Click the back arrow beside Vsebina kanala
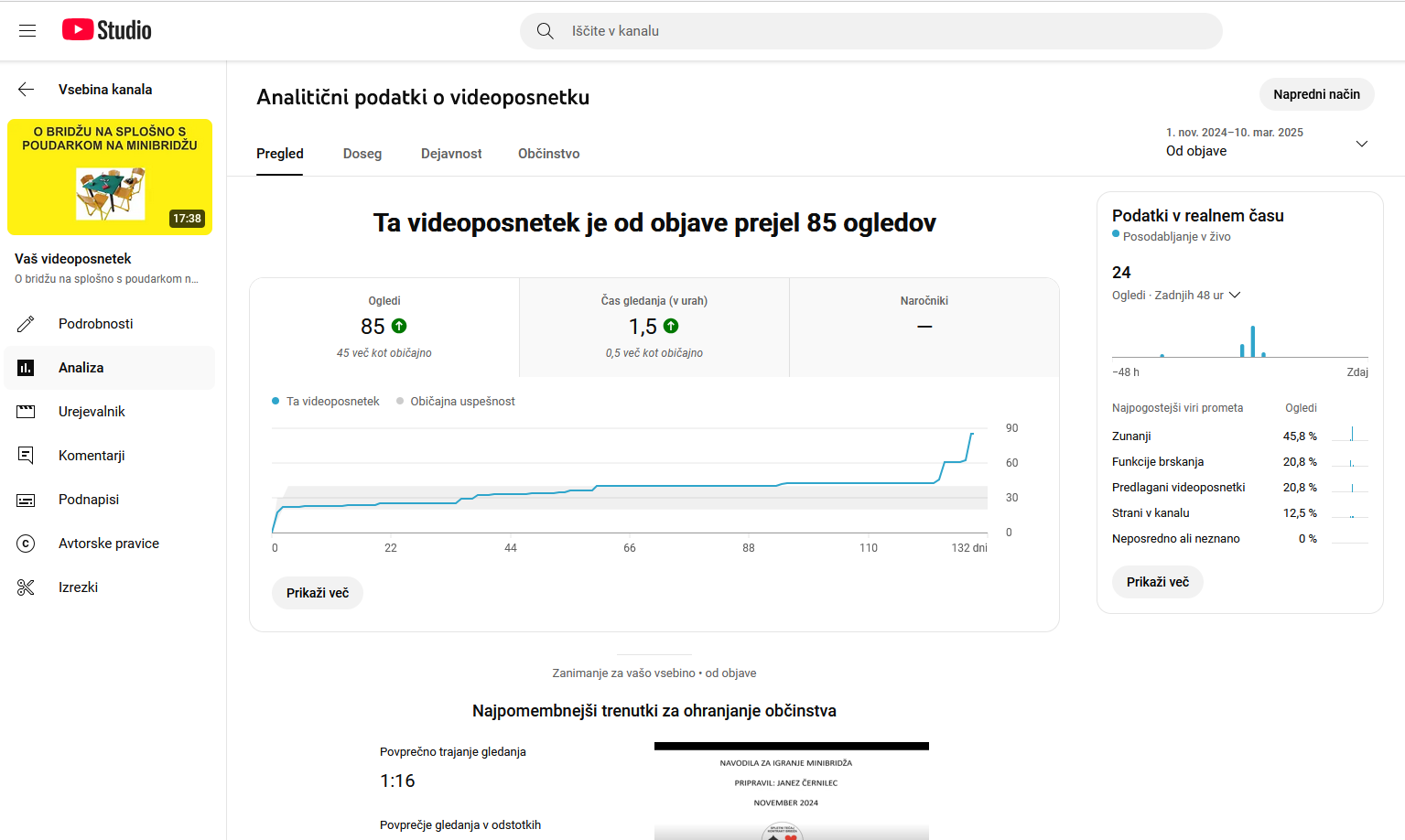The width and height of the screenshot is (1405, 840). [x=26, y=90]
